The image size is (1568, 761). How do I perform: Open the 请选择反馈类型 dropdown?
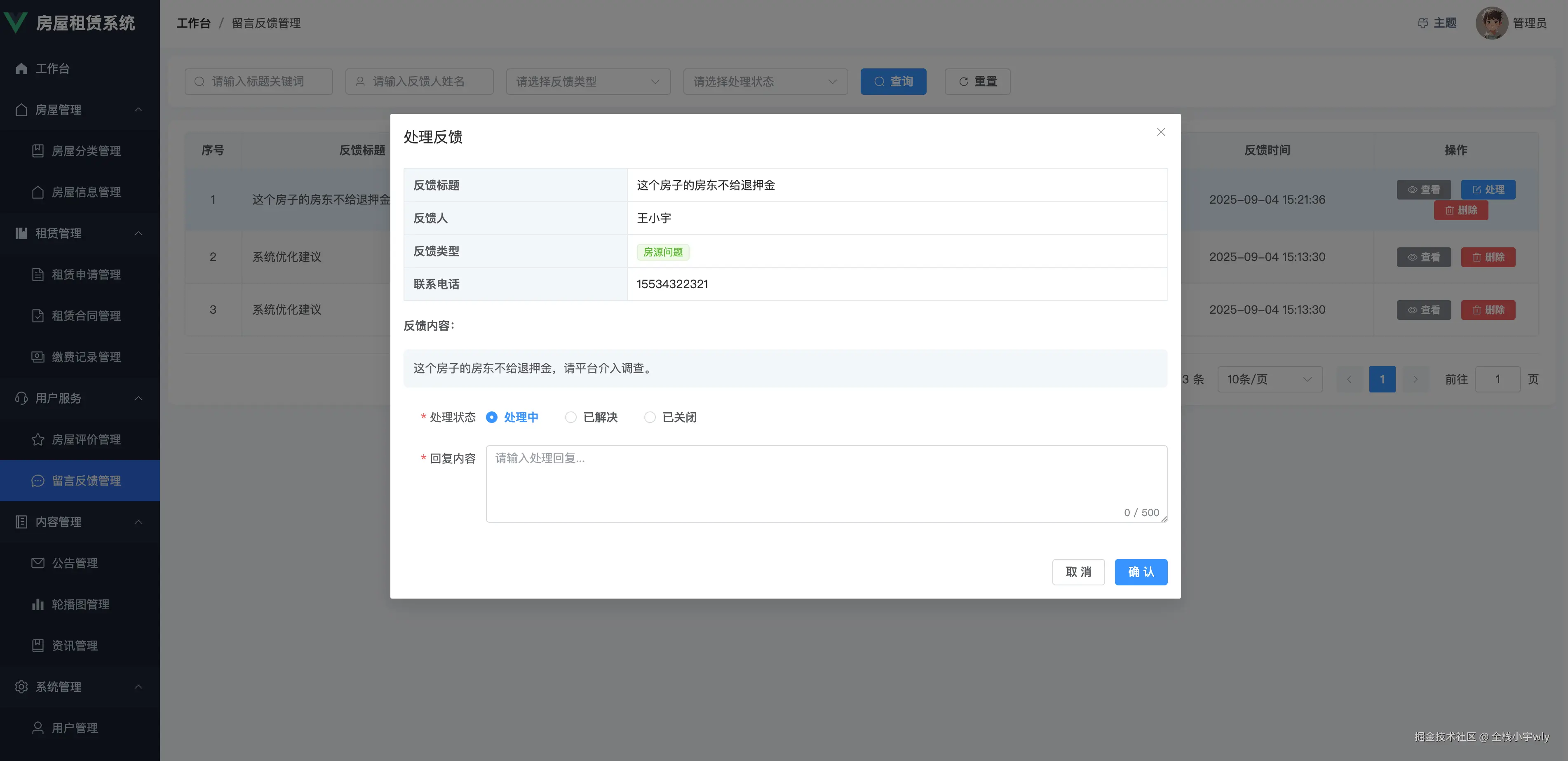point(587,81)
